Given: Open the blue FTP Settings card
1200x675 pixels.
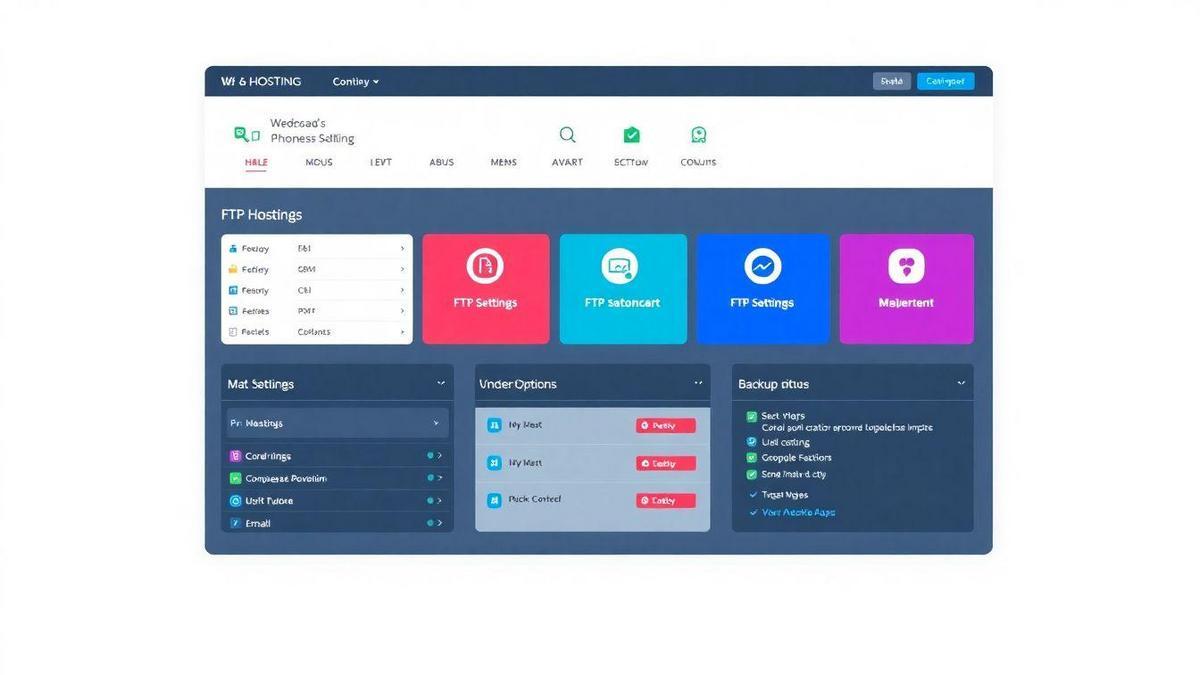Looking at the screenshot, I should (763, 289).
